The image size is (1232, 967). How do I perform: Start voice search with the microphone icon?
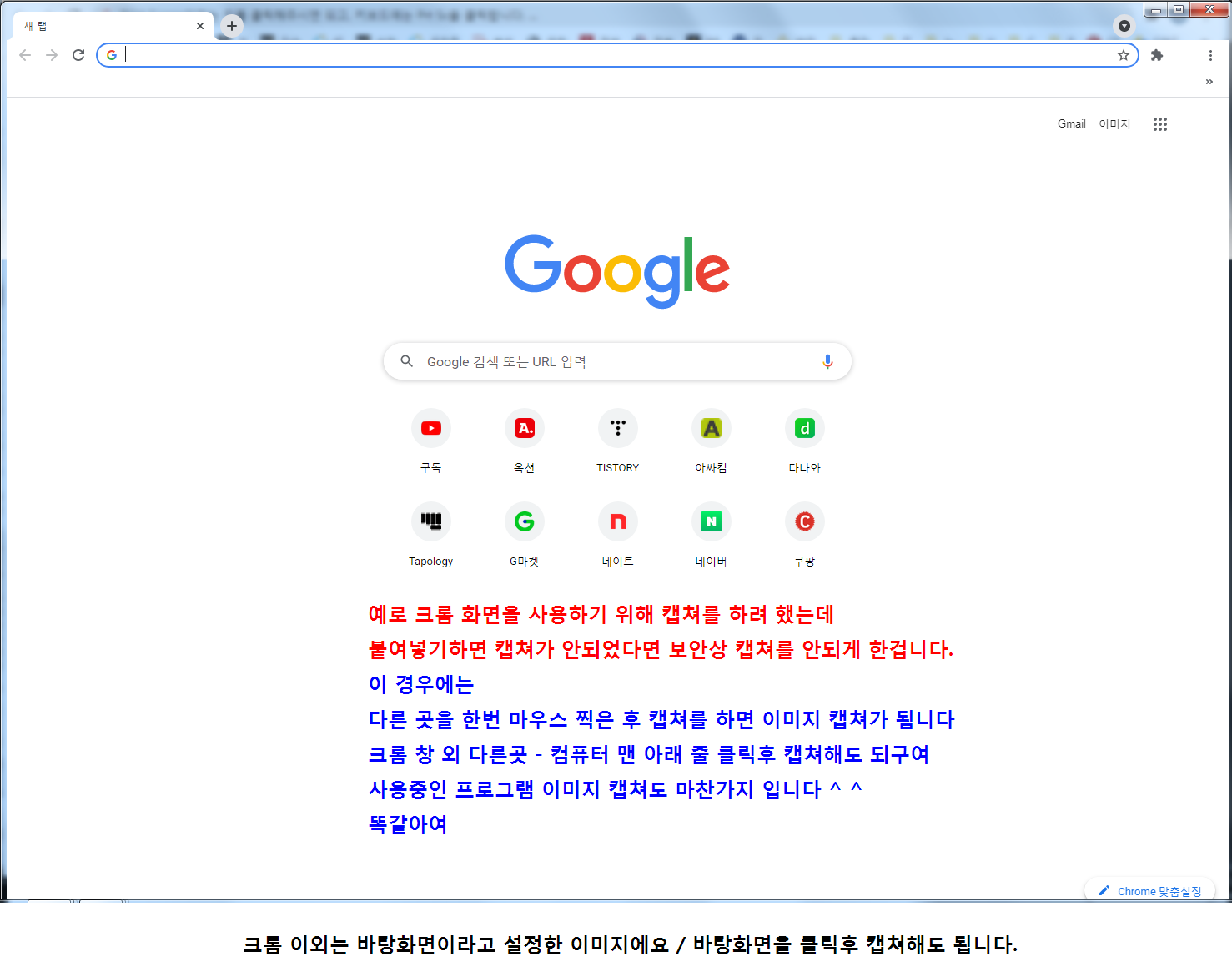pos(827,361)
